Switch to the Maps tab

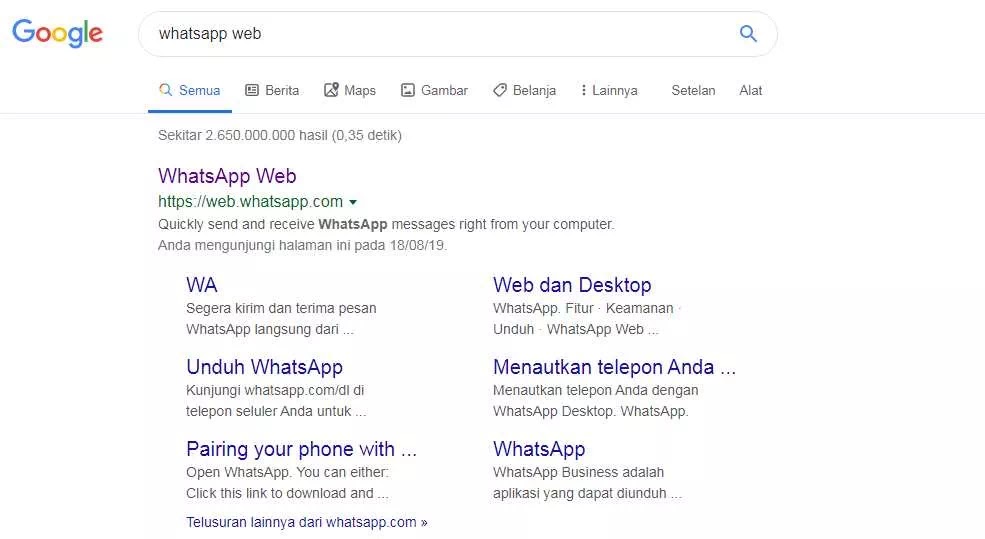click(350, 90)
